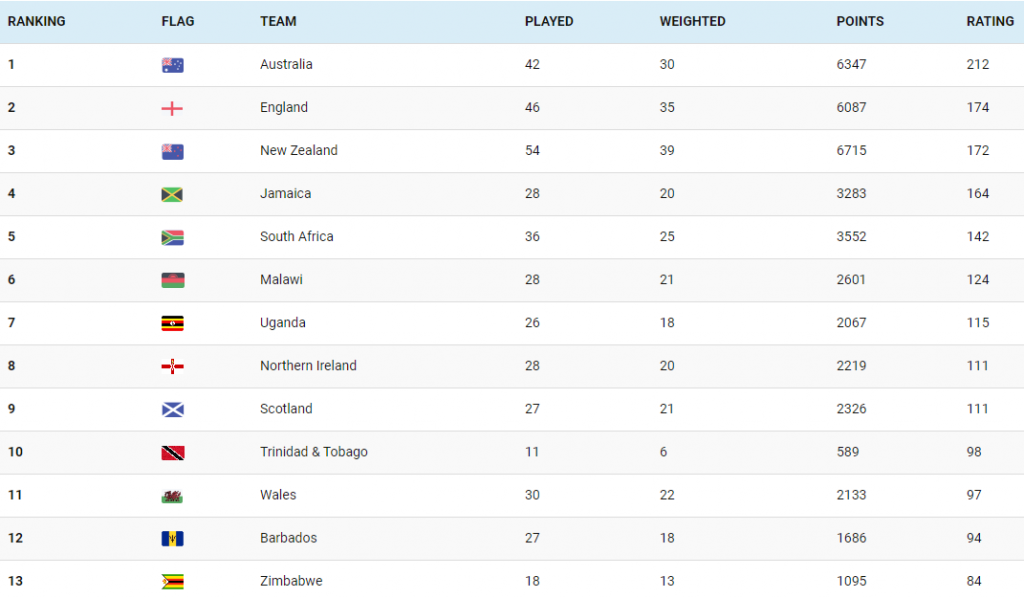Image resolution: width=1024 pixels, height=598 pixels.
Task: Click the WEIGHTED column header
Action: point(692,21)
